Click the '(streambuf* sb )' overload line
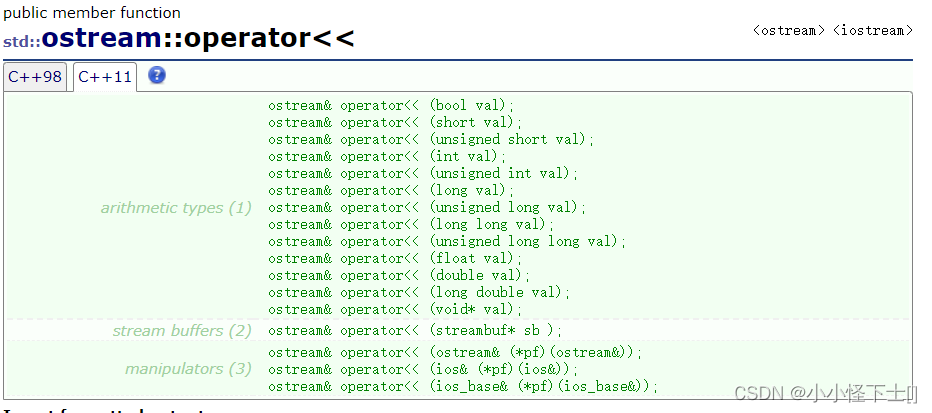Viewport: 932px width, 413px height. [415, 331]
